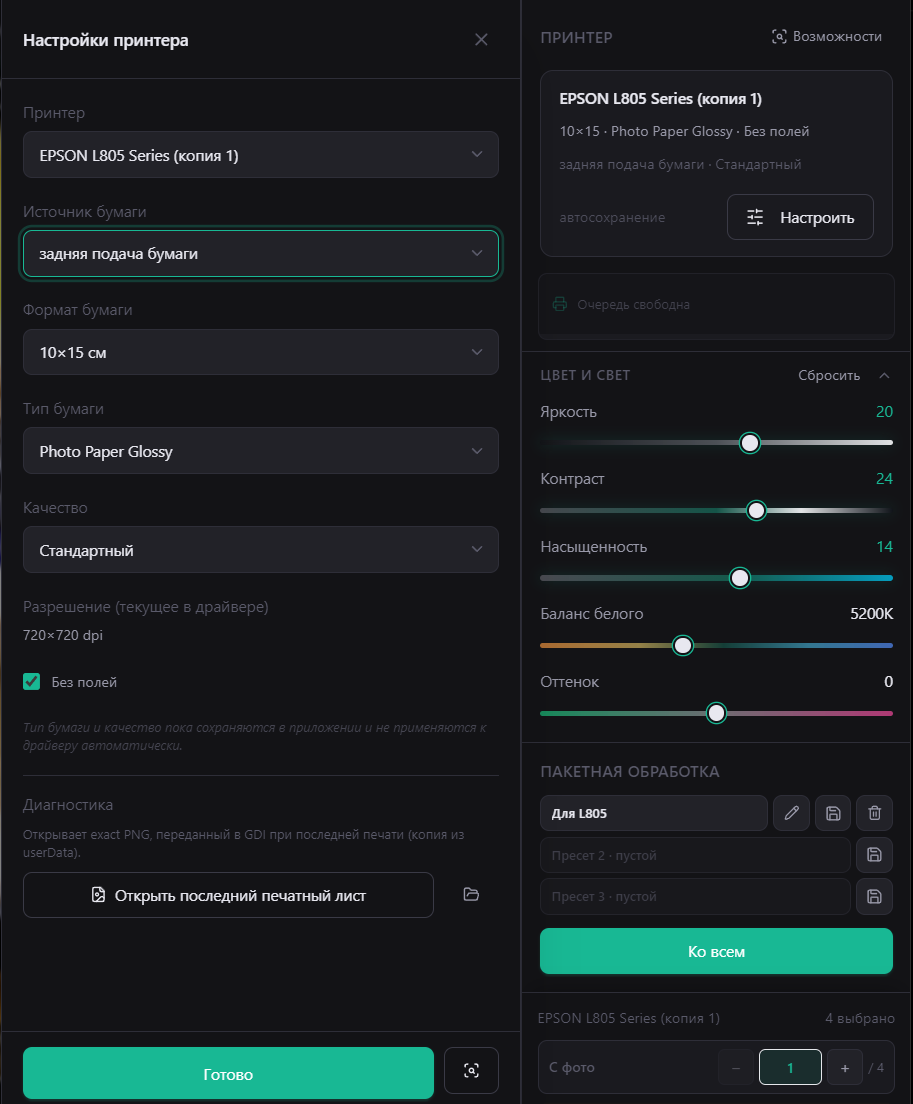Click the 720×720 dpi resolution value
The image size is (913, 1104).
point(63,635)
